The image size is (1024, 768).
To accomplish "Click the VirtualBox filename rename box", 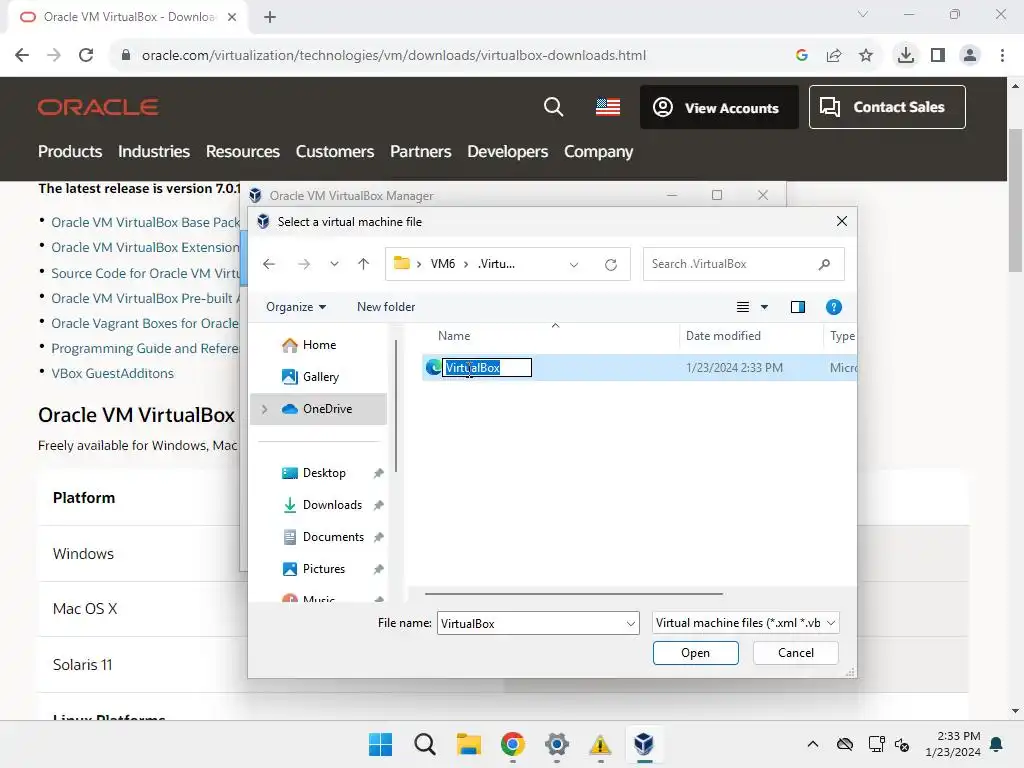I will [487, 368].
